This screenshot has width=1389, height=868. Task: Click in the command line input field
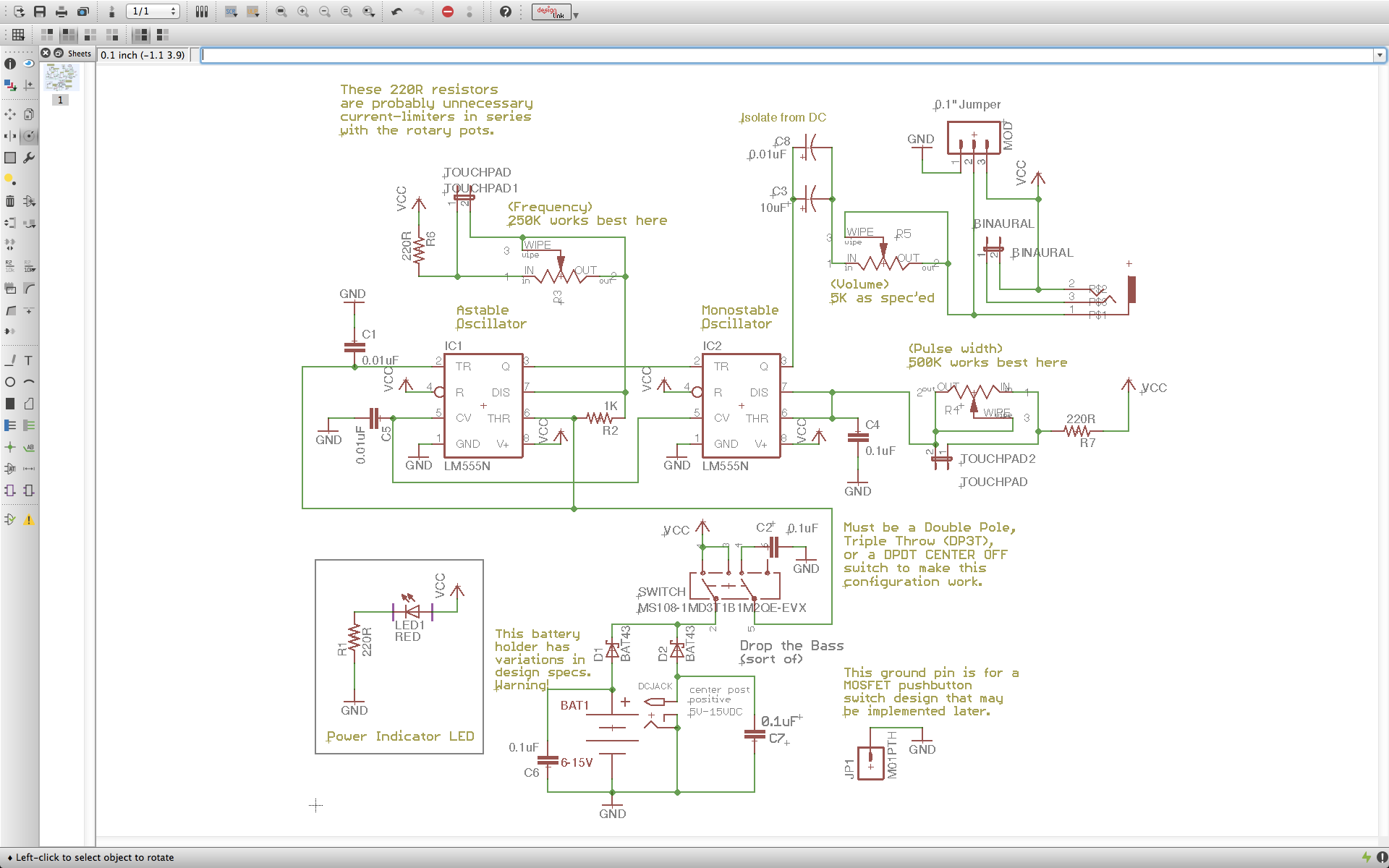787,55
